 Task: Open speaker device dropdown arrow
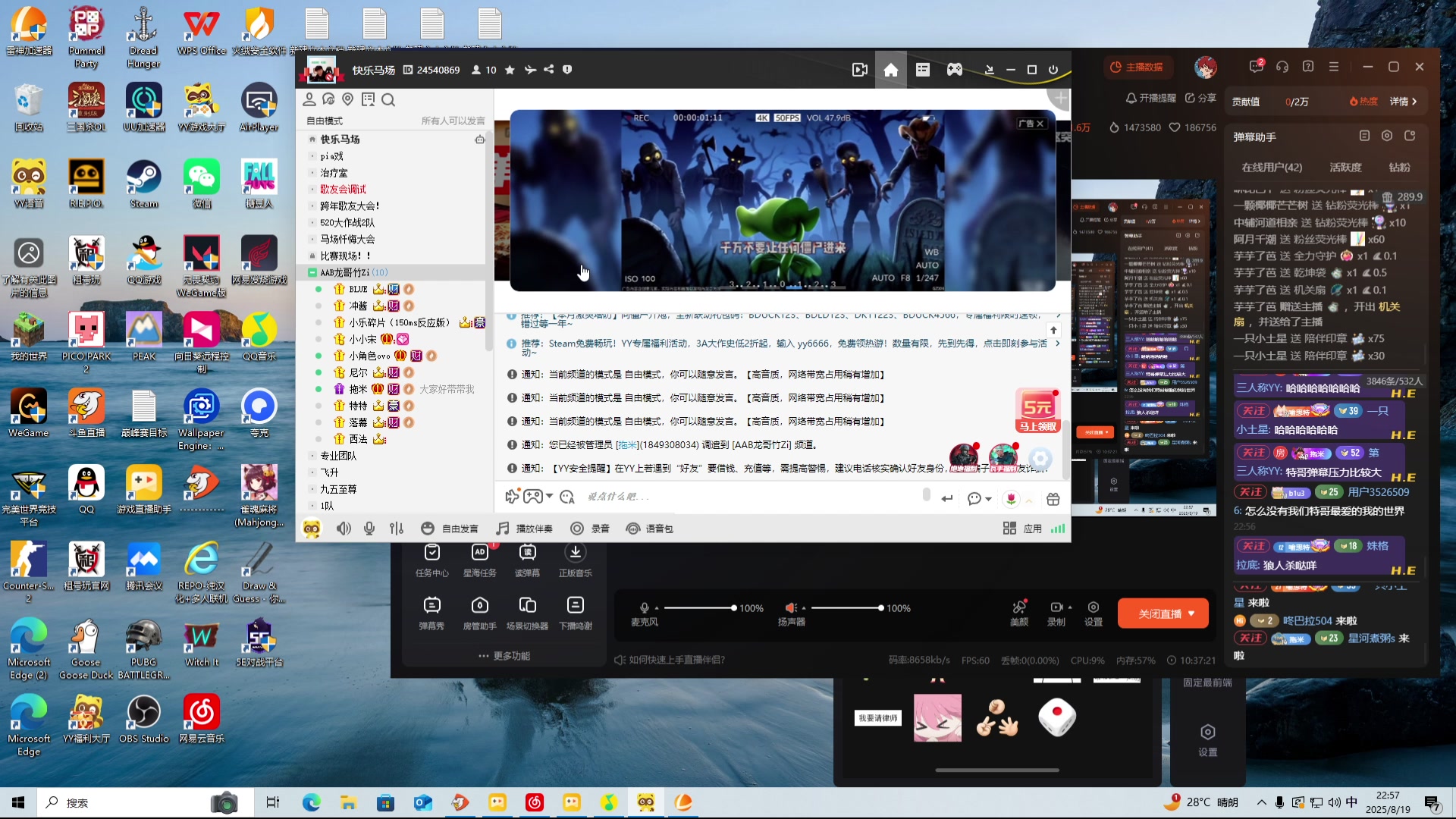click(804, 608)
